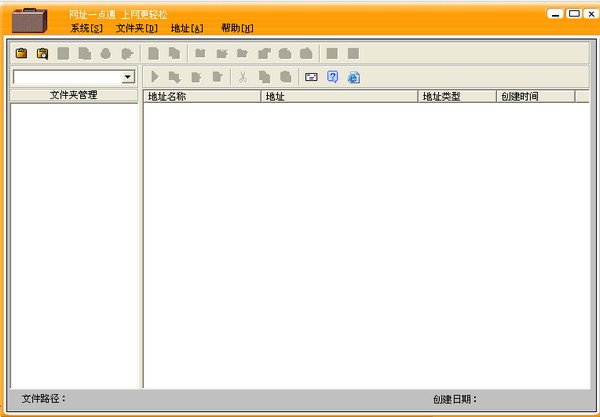
Task: Open the 地址[A] menu
Action: tap(187, 28)
